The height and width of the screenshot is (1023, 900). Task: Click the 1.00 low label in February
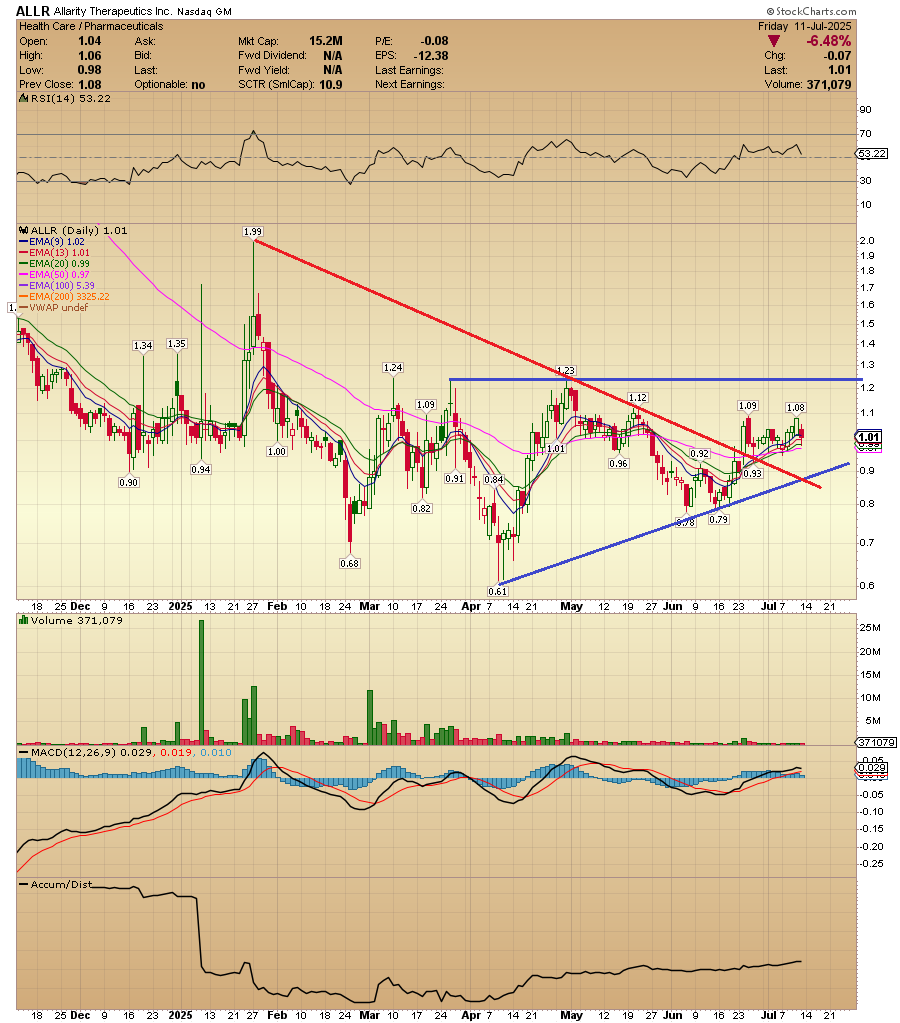click(277, 451)
